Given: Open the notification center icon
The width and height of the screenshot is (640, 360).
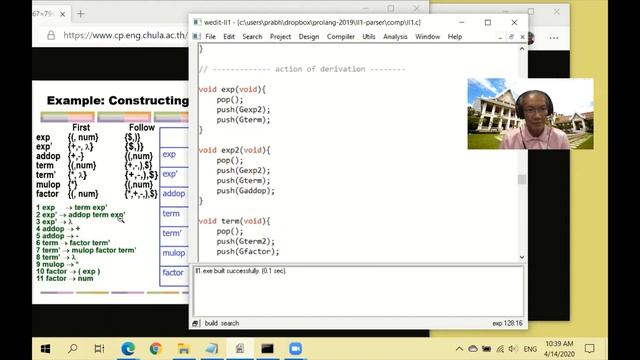Looking at the screenshot, I should tap(589, 349).
